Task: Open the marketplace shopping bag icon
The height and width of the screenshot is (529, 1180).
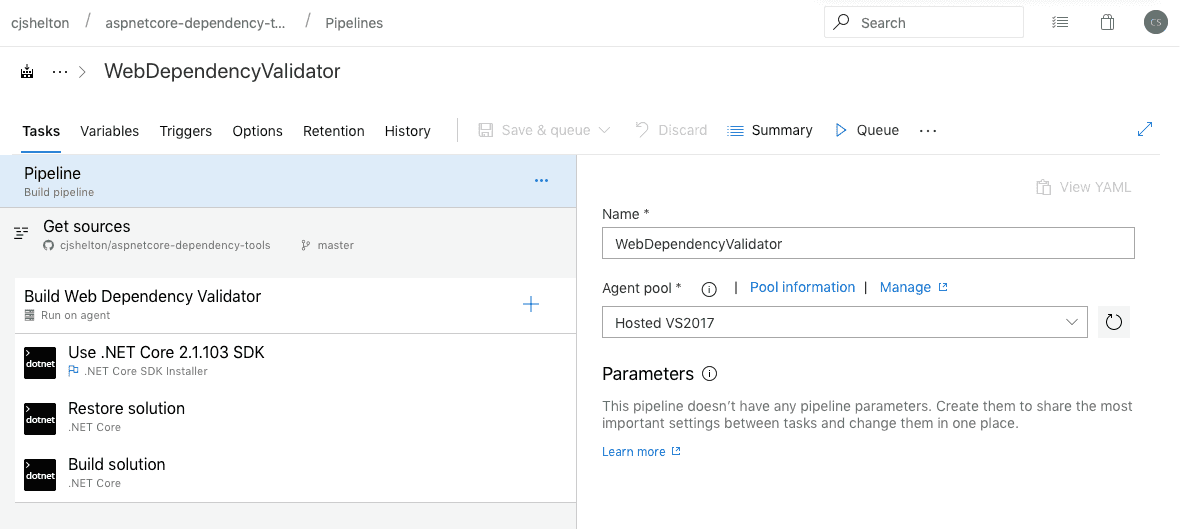Action: click(x=1107, y=23)
